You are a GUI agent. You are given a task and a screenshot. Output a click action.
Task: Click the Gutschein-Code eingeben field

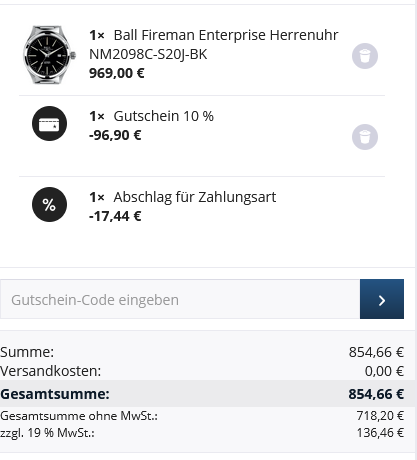(180, 299)
